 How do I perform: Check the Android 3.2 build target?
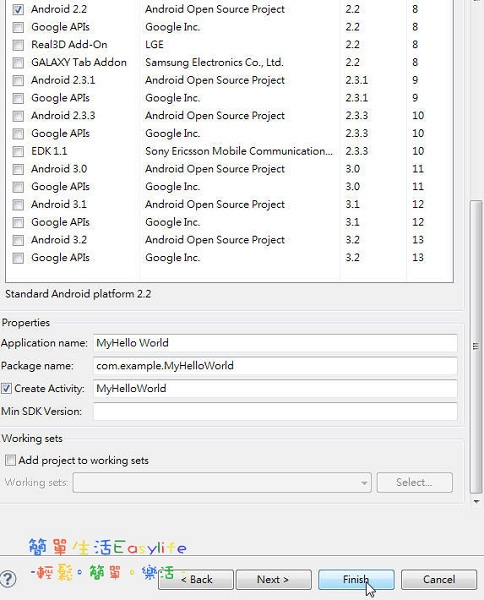pyautogui.click(x=18, y=240)
